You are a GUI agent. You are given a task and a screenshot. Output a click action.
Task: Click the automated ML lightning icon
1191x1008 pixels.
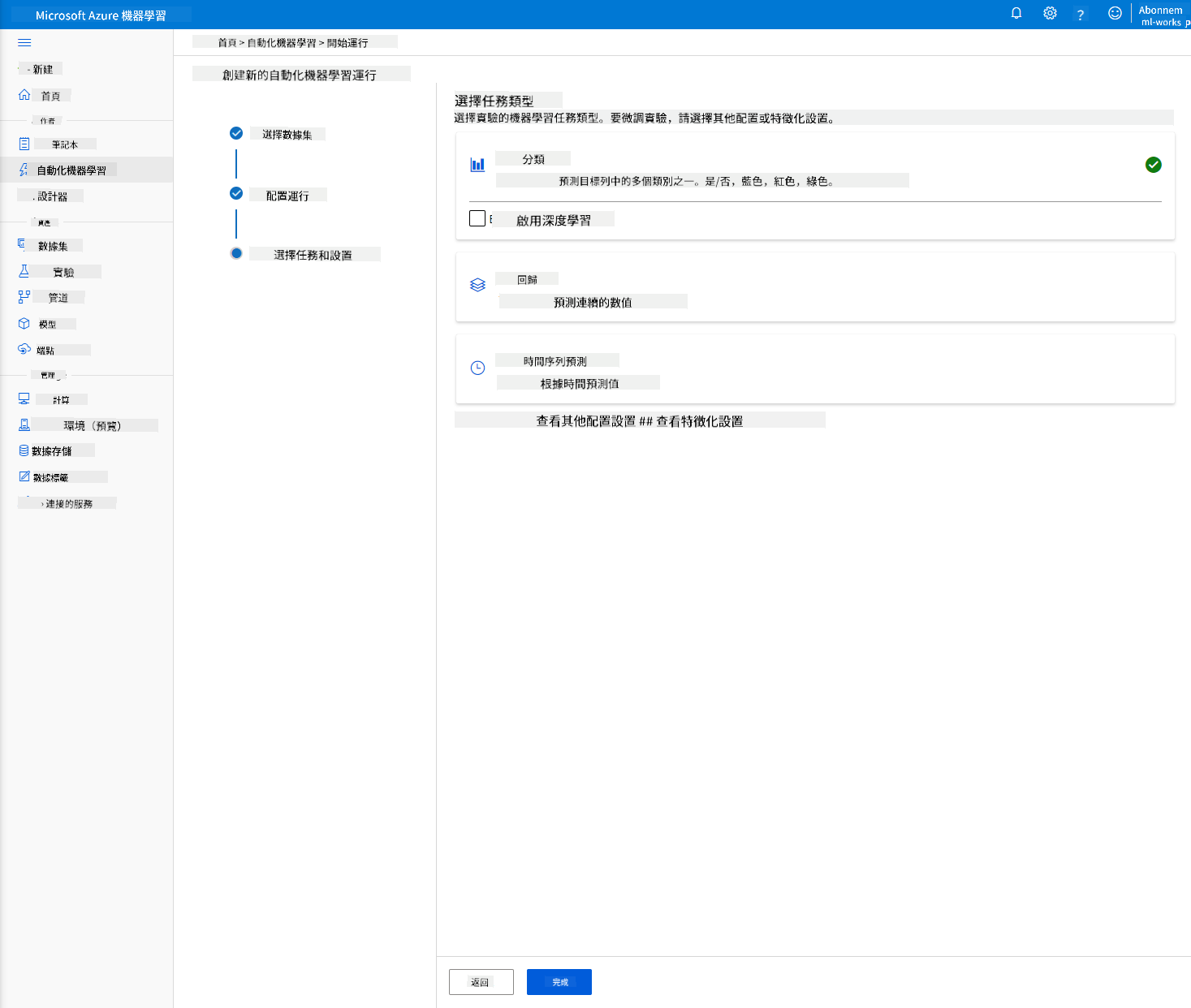click(x=24, y=170)
